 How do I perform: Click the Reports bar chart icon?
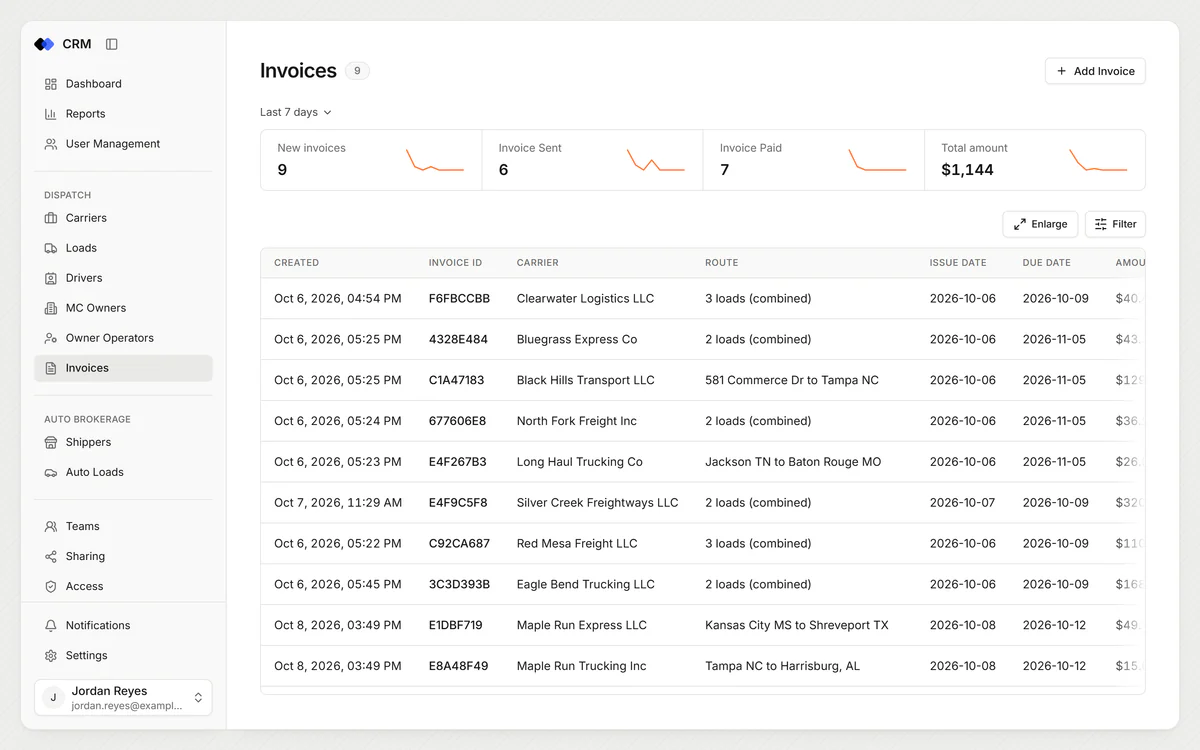click(x=51, y=114)
